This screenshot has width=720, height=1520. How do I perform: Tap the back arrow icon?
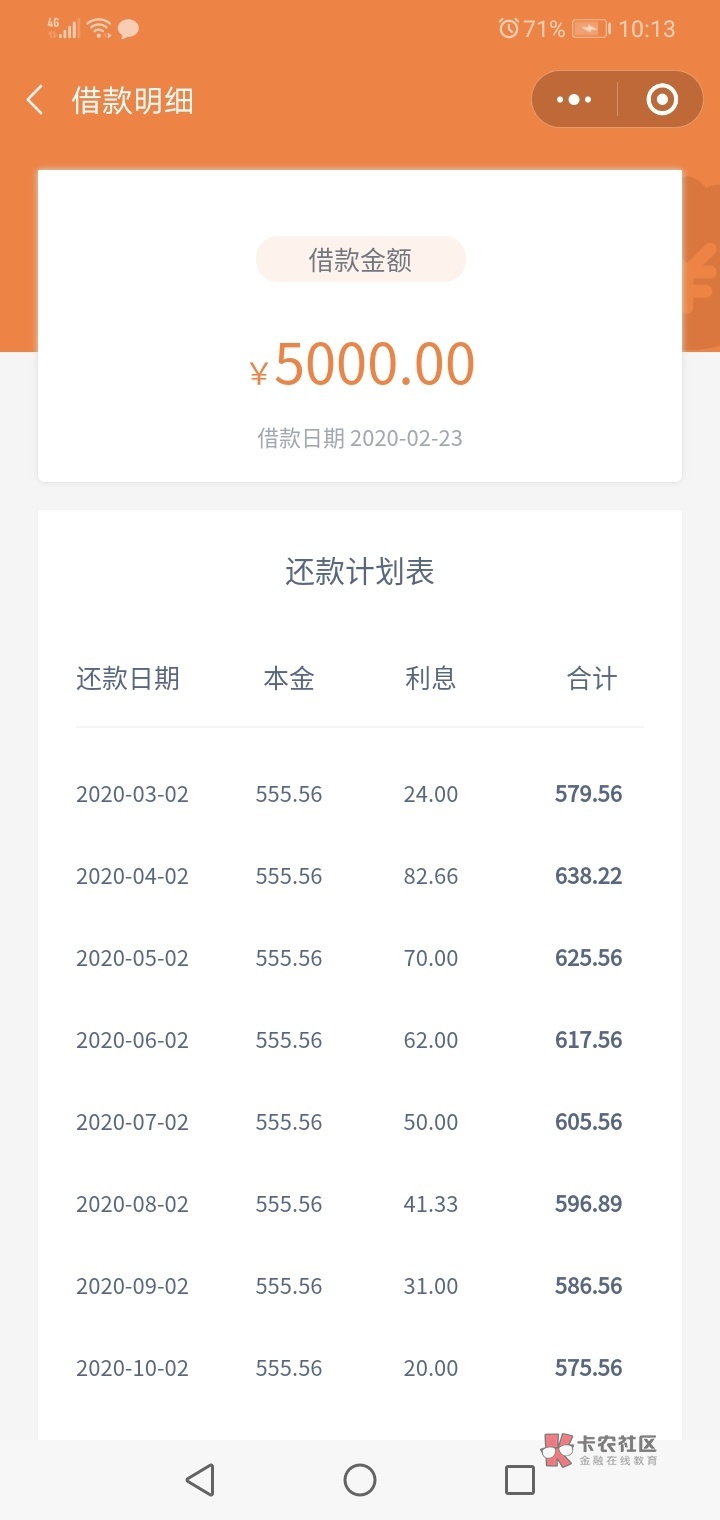(x=36, y=100)
